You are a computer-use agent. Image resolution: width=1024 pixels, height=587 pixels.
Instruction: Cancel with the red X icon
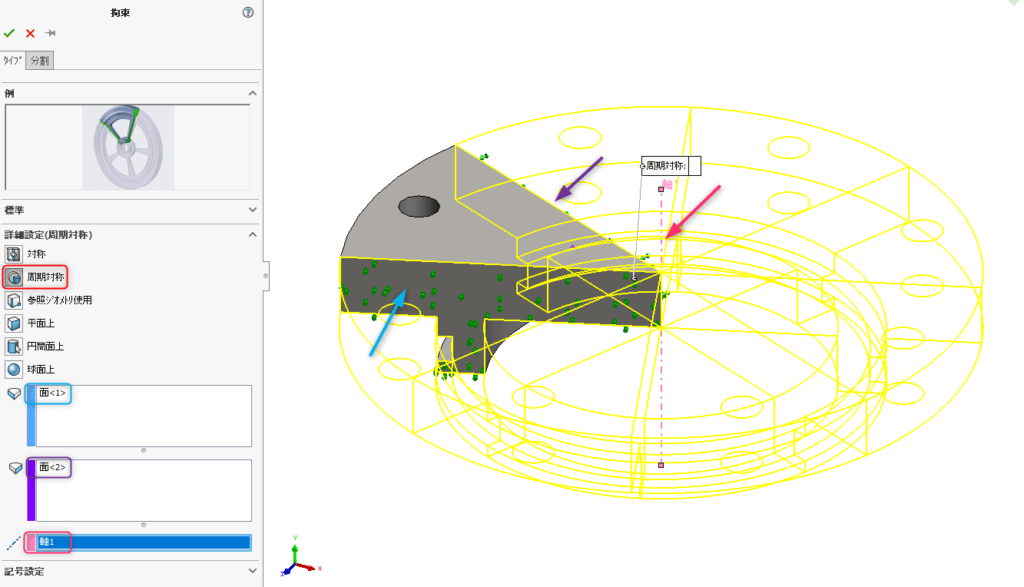point(30,33)
